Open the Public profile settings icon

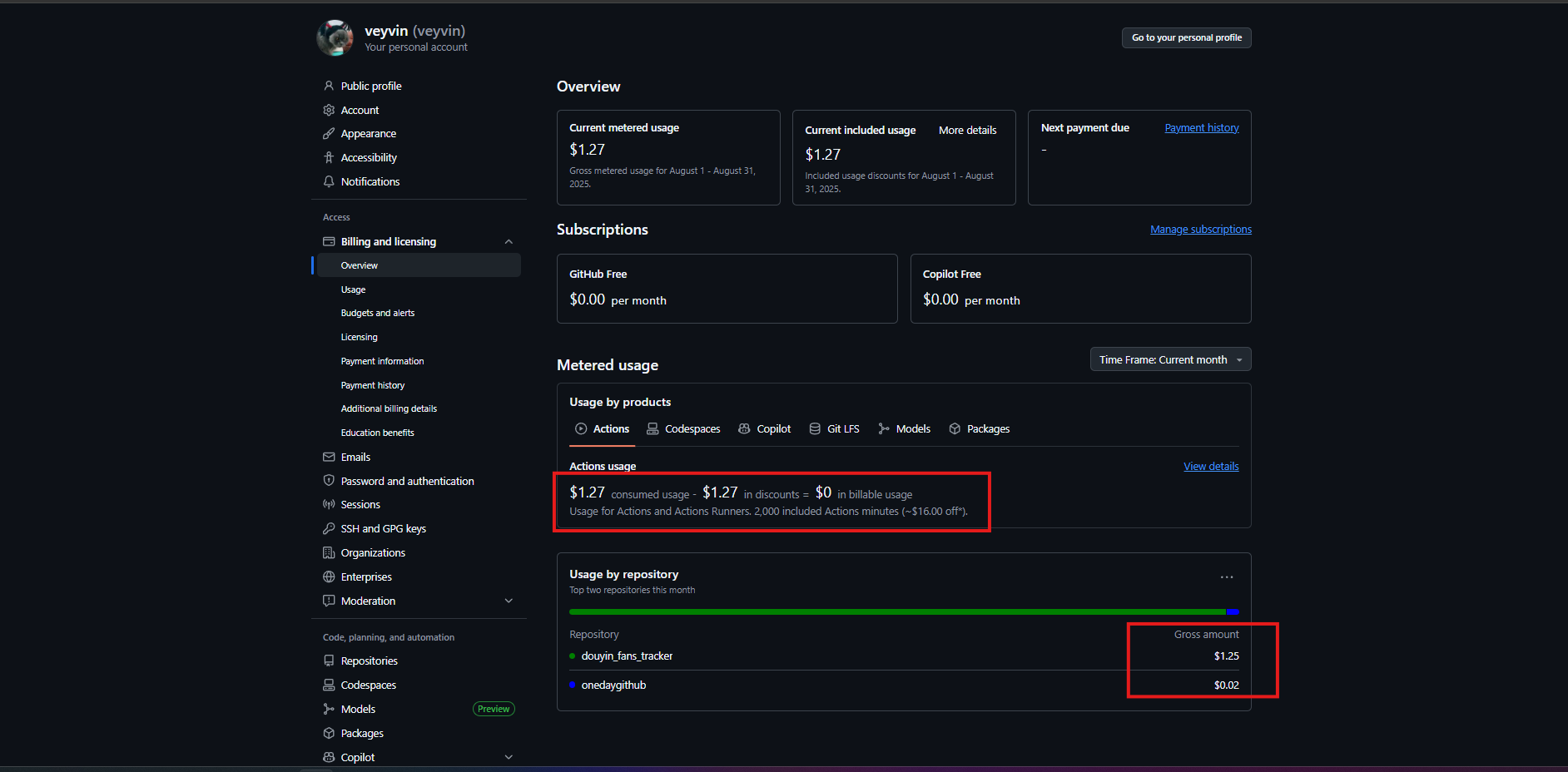tap(329, 86)
